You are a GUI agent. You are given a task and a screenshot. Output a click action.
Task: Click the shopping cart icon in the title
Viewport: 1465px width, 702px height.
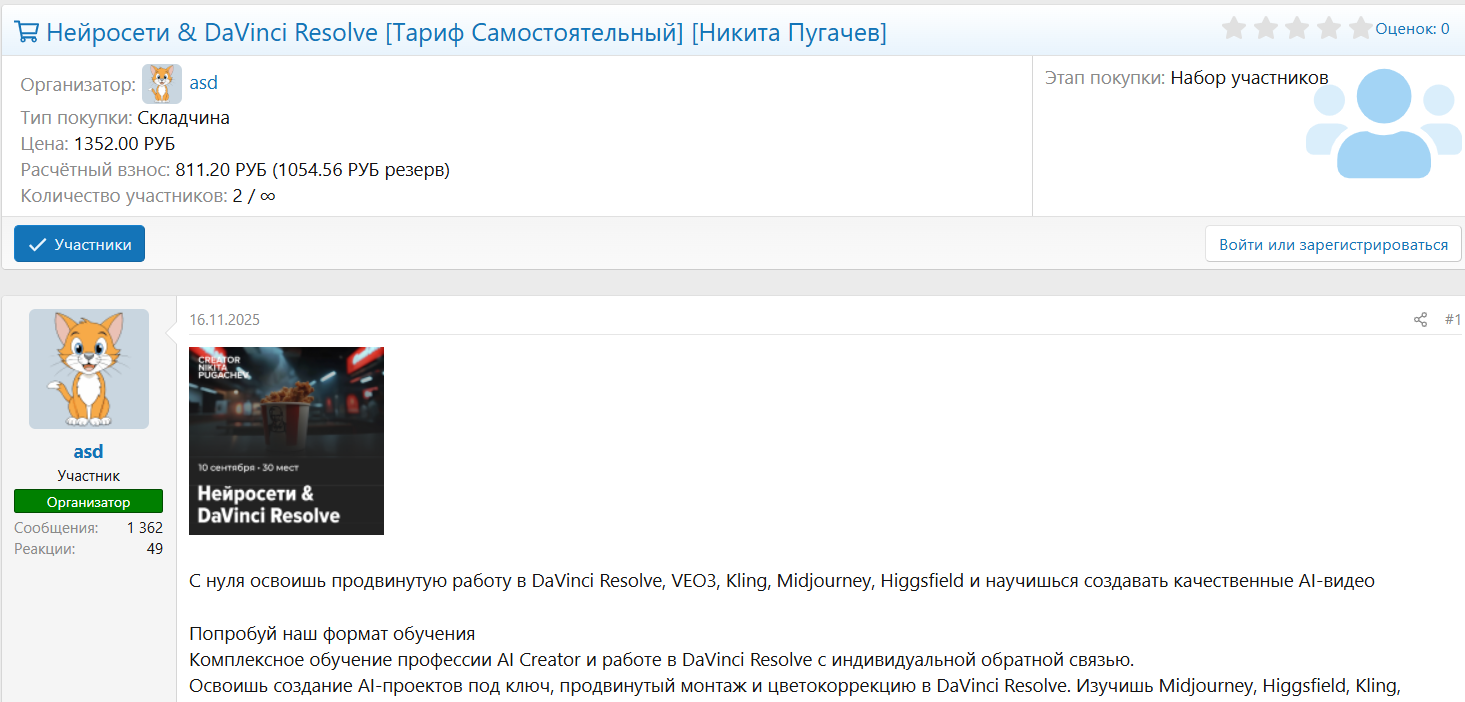coord(27,32)
